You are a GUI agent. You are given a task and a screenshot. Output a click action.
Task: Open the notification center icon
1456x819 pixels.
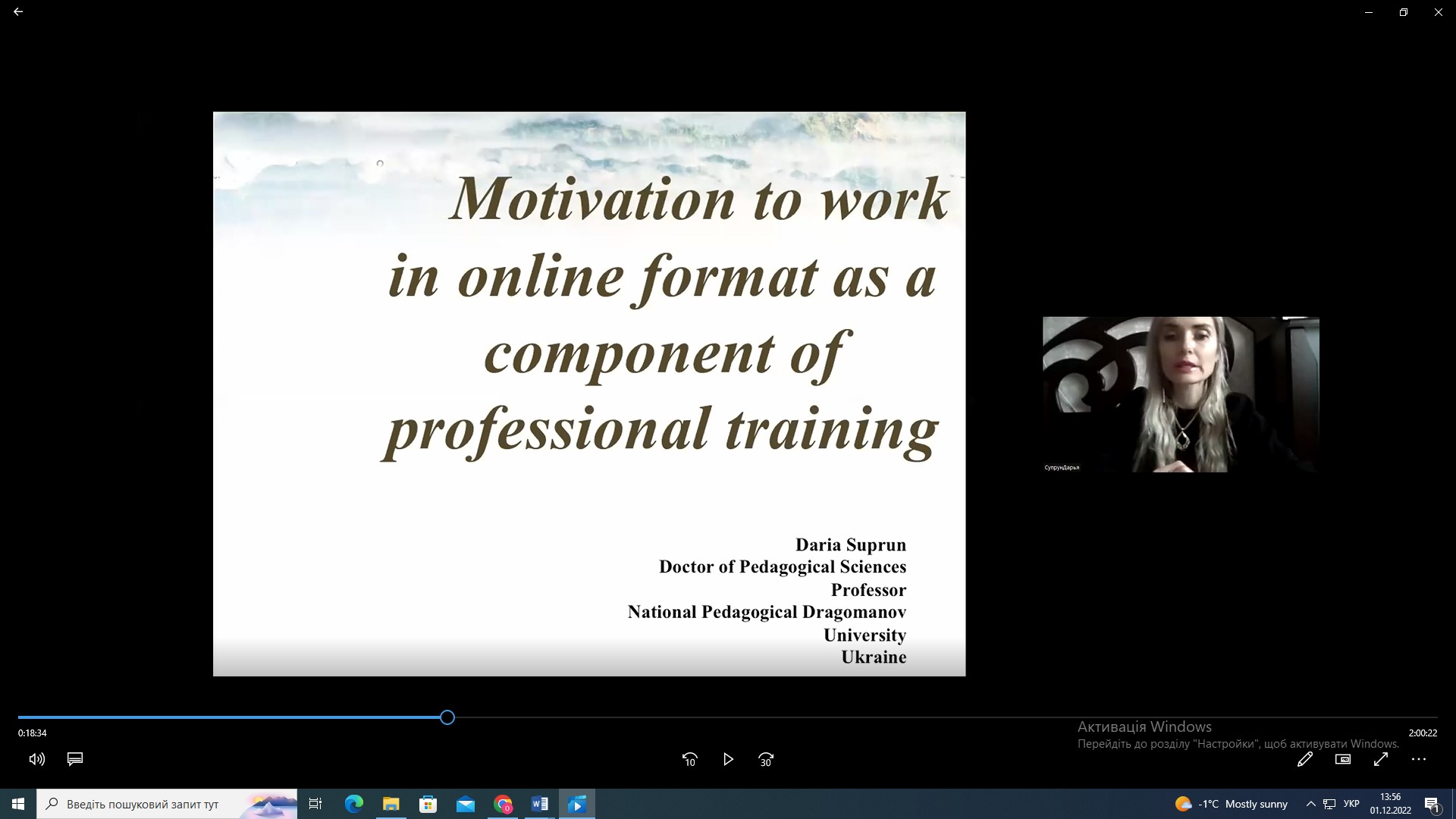click(1432, 805)
